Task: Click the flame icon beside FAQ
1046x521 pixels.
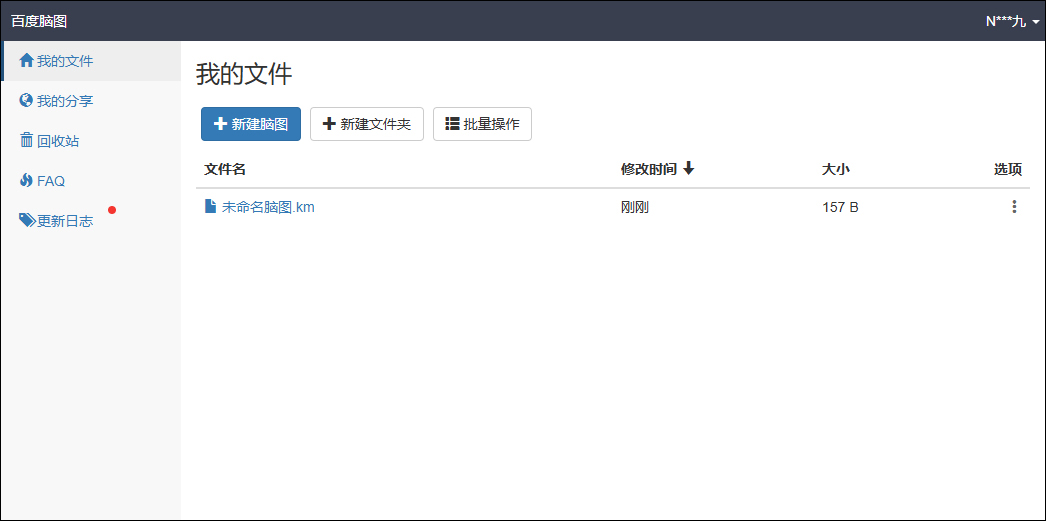Action: coord(27,181)
